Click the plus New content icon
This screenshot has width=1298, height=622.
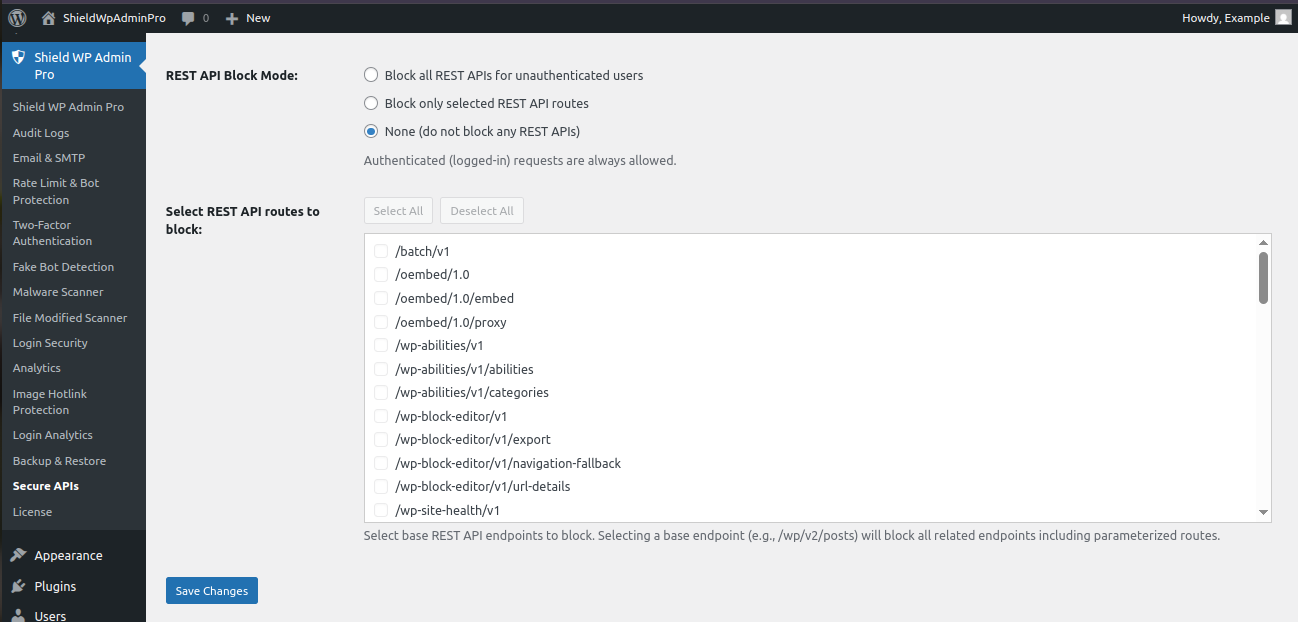pos(232,18)
